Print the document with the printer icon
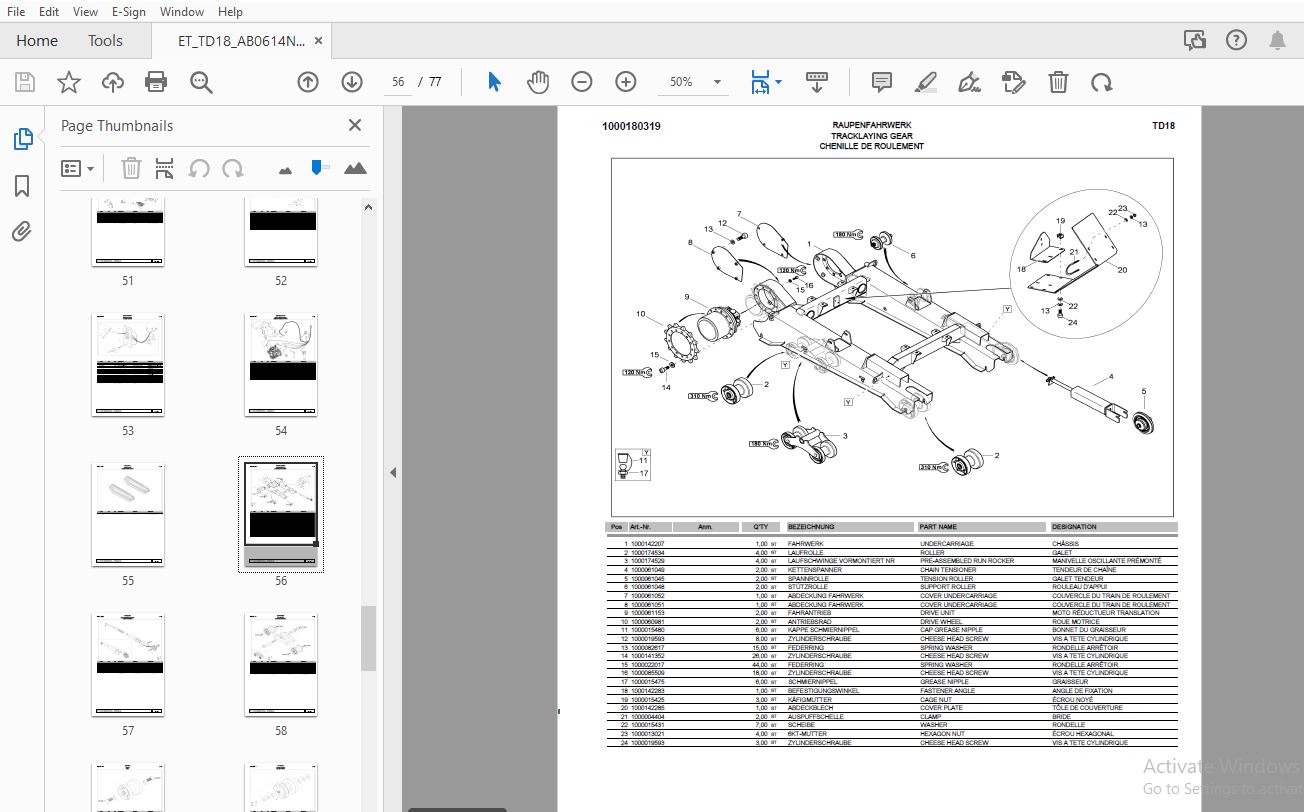This screenshot has height=812, width=1304. (x=156, y=82)
